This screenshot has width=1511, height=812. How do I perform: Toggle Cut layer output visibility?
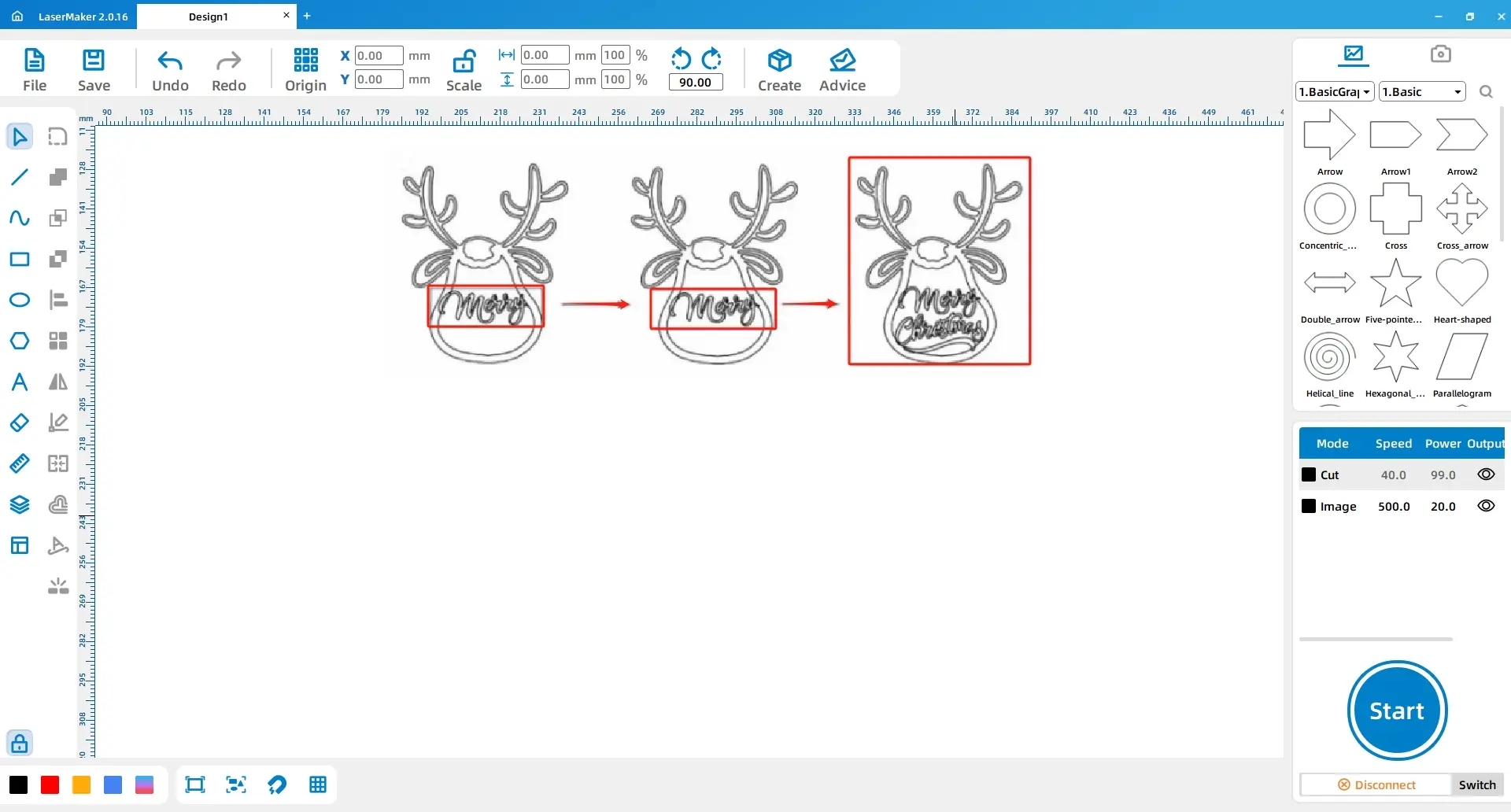[x=1486, y=474]
